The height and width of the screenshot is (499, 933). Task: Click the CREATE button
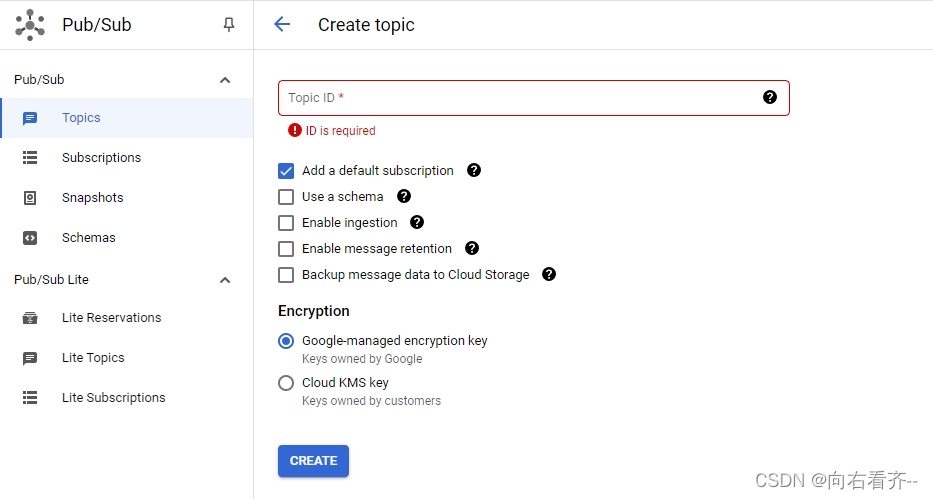click(x=314, y=461)
